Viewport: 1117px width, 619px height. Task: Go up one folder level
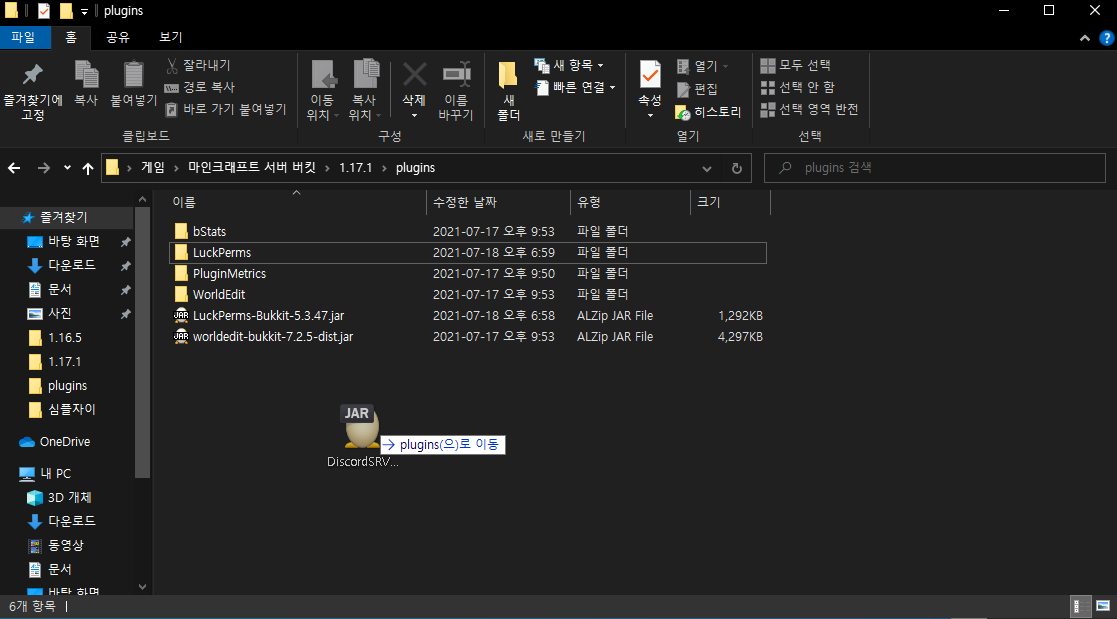click(88, 168)
